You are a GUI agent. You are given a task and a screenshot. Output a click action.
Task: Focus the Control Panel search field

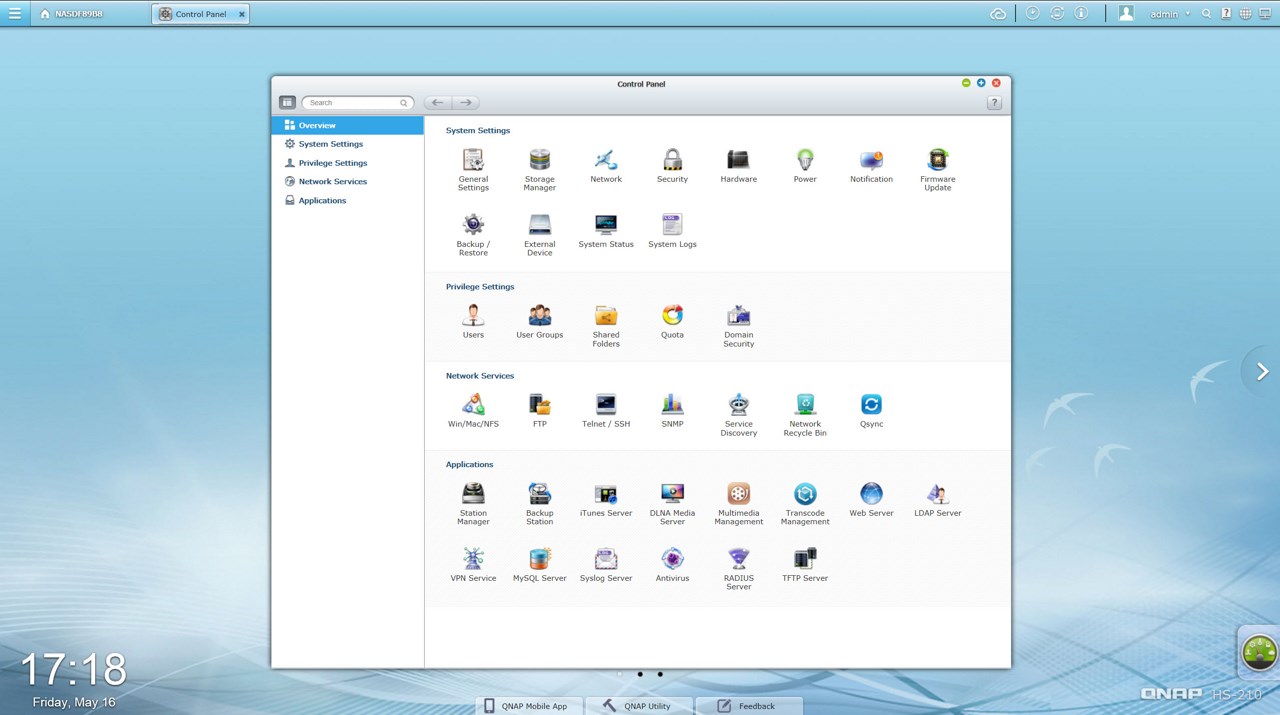357,103
